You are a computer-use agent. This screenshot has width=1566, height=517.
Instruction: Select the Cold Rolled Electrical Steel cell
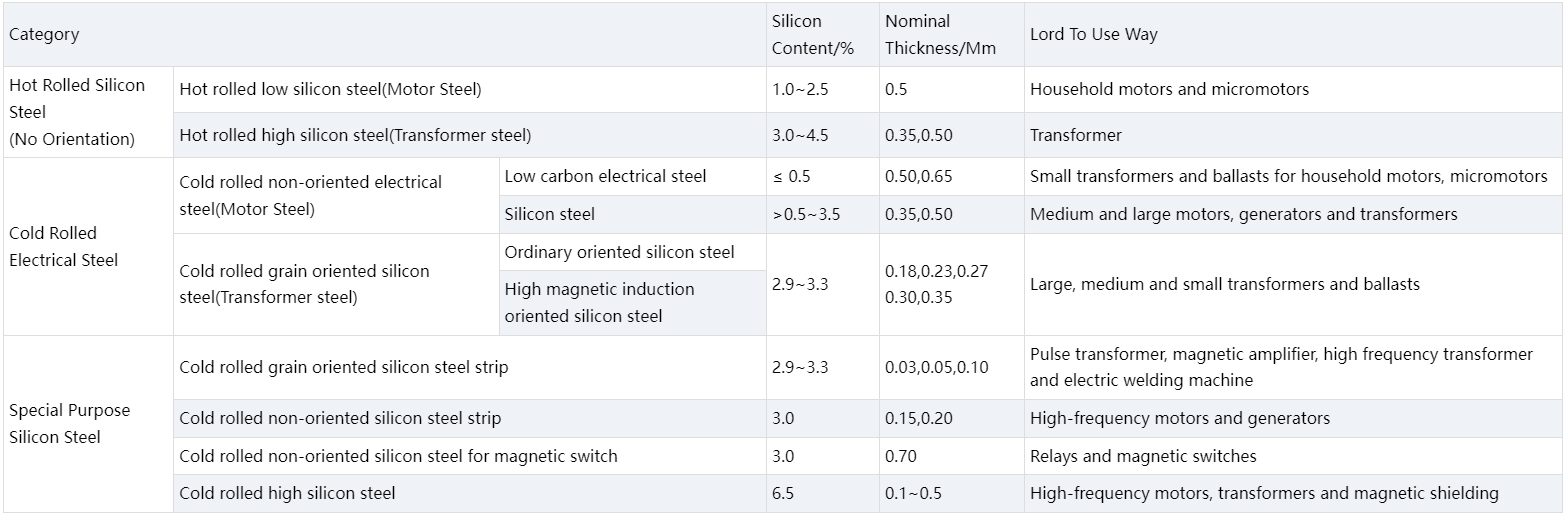point(64,246)
